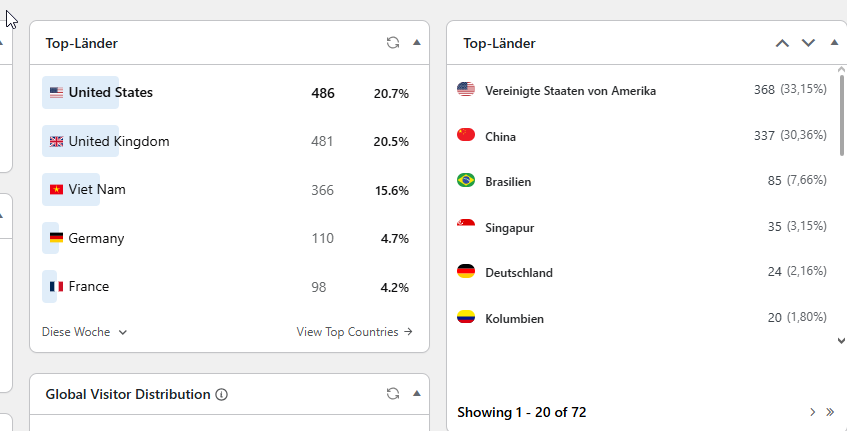The image size is (847, 431).
Task: Click the Brasilien flag icon
Action: (x=466, y=180)
